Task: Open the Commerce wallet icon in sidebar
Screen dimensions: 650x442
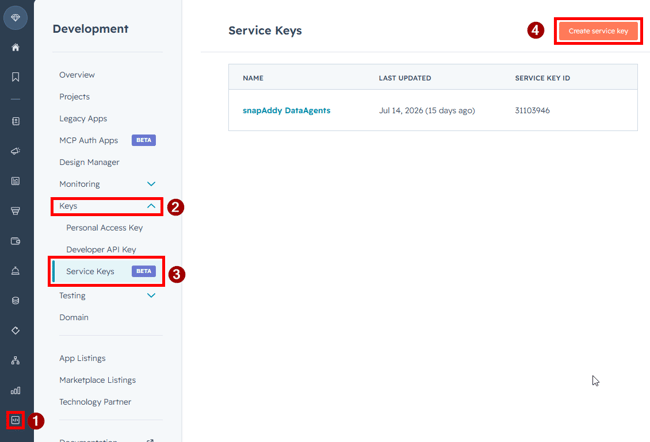Action: pos(15,241)
